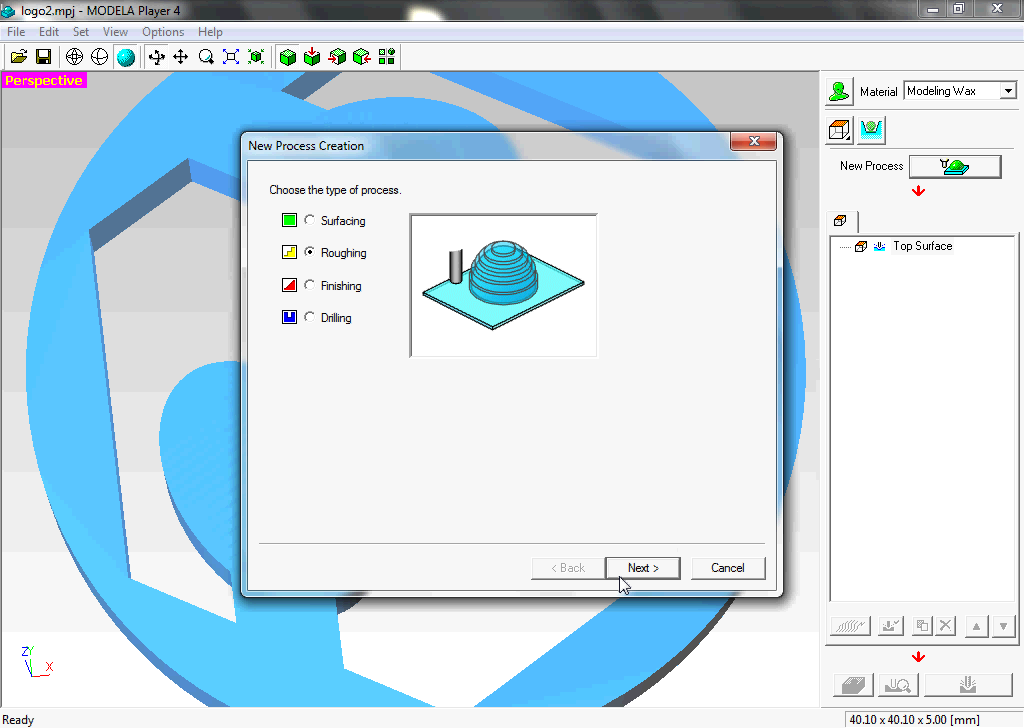The width and height of the screenshot is (1024, 728).
Task: Close the New Process Creation dialog
Action: tap(754, 141)
